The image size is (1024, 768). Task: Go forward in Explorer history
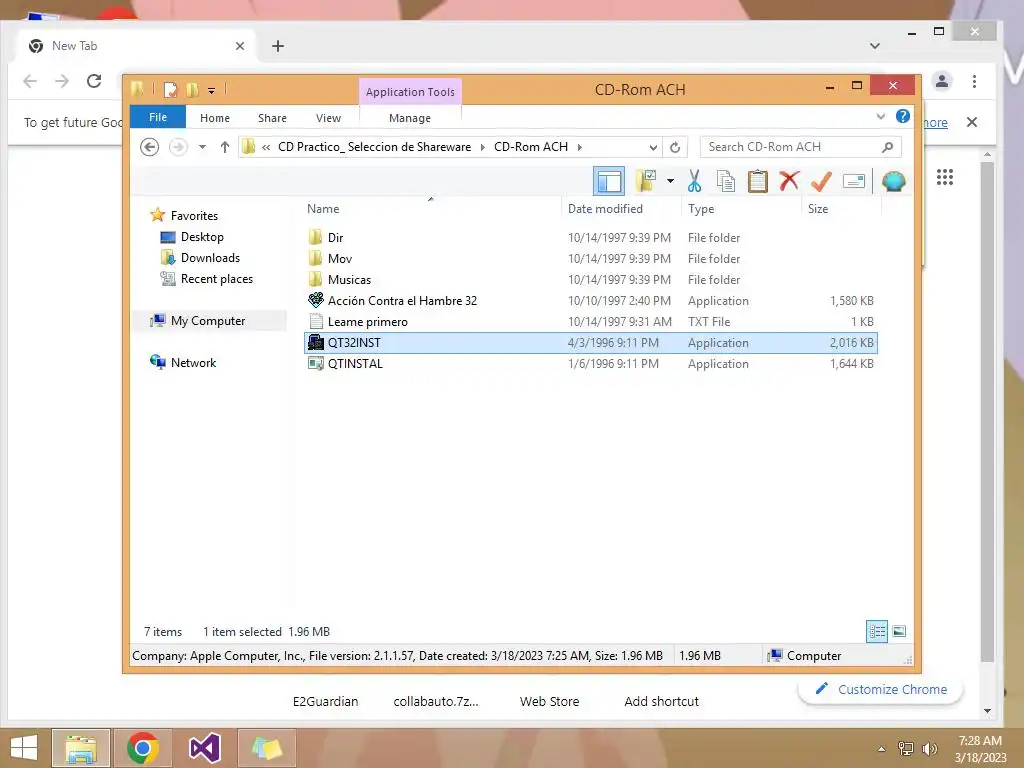178,147
